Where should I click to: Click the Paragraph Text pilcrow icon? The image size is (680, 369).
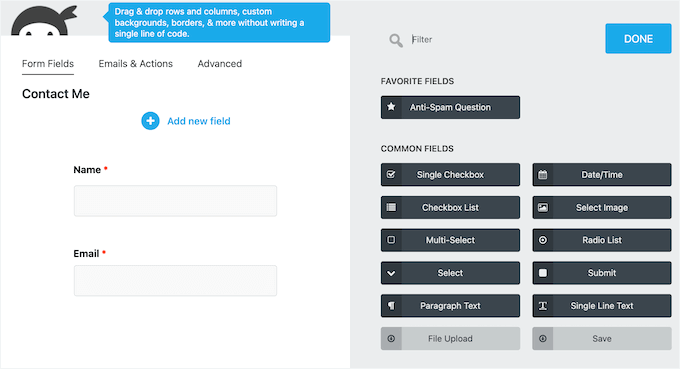click(x=391, y=306)
